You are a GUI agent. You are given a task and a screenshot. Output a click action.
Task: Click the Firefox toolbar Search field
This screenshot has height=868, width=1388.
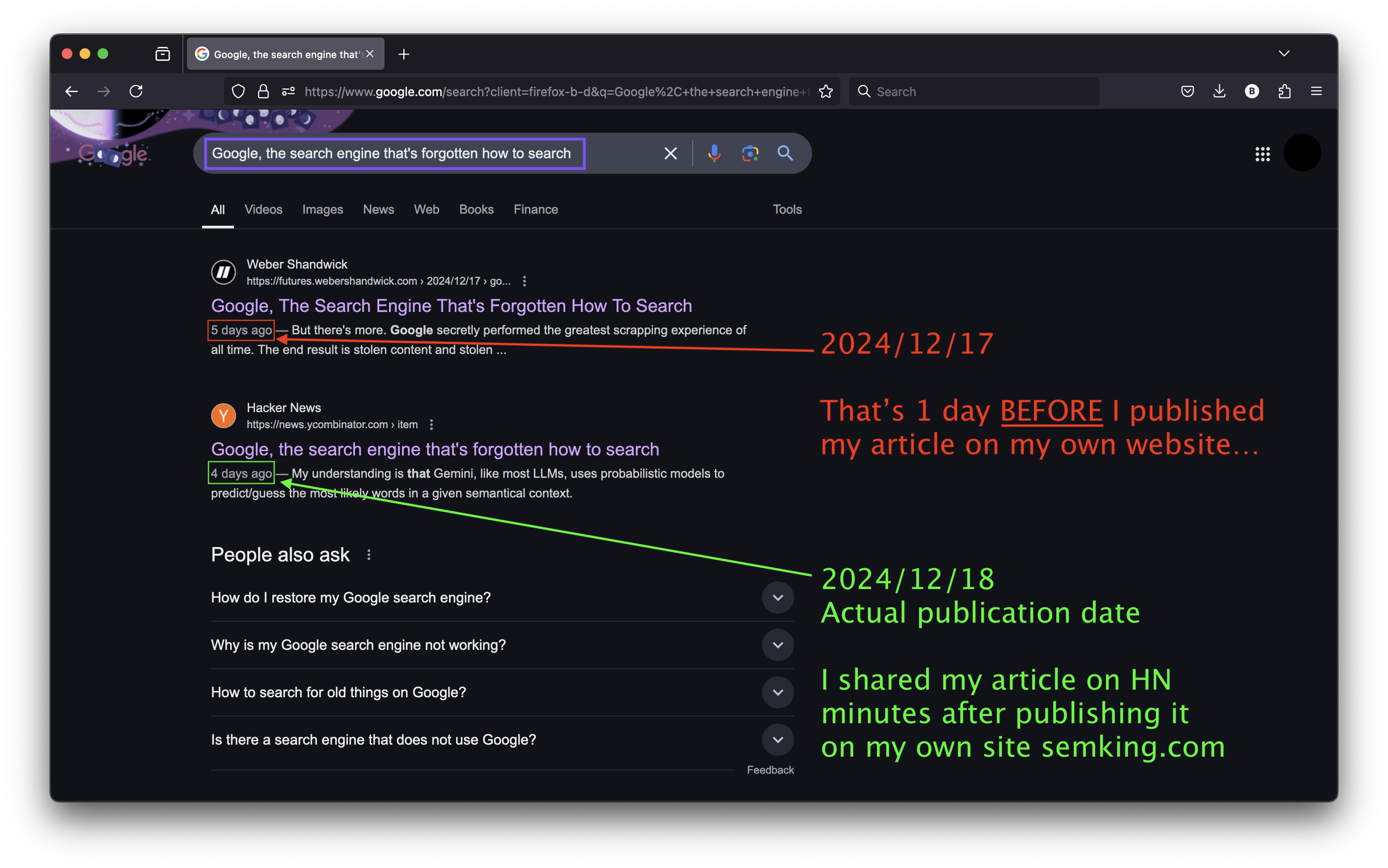(x=974, y=91)
